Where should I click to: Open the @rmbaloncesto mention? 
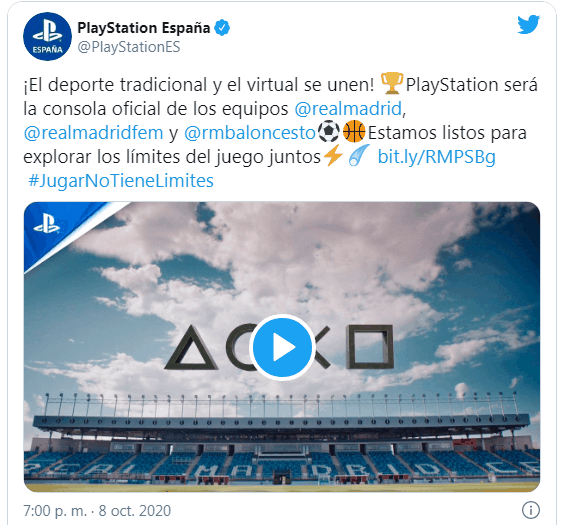250,133
